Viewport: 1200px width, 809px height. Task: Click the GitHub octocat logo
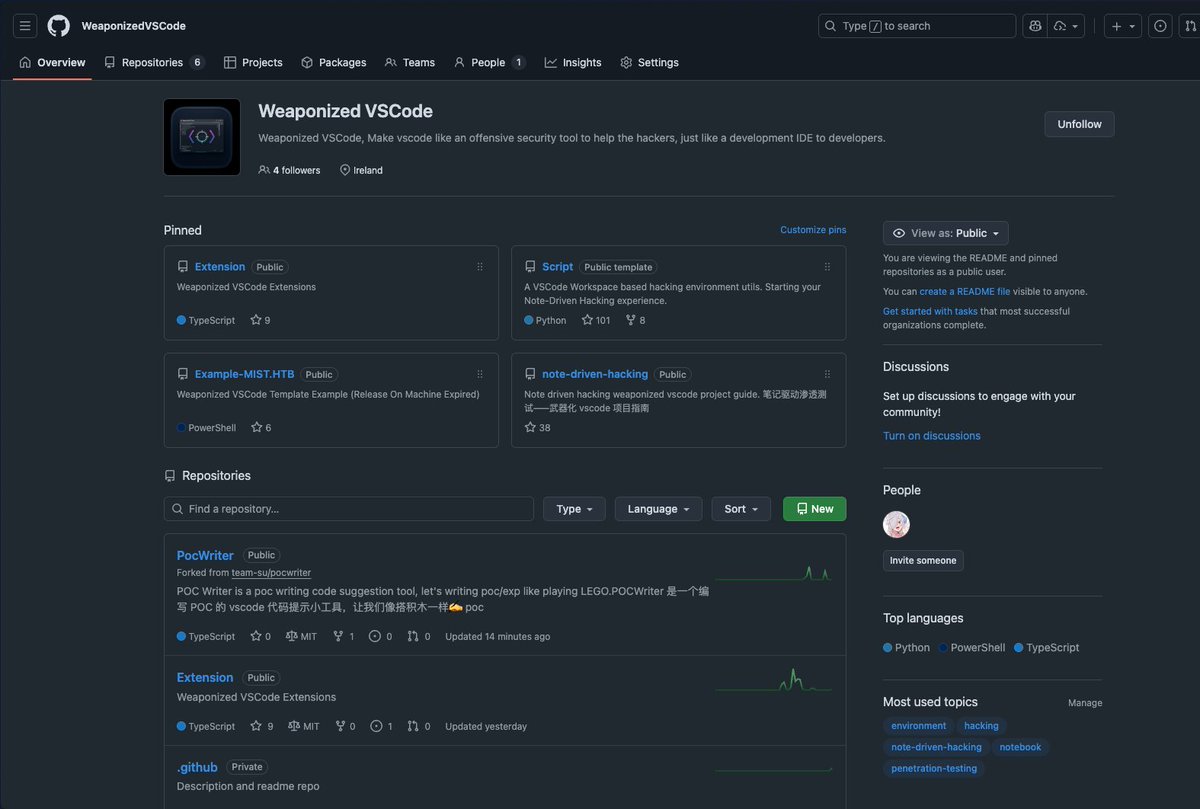59,26
